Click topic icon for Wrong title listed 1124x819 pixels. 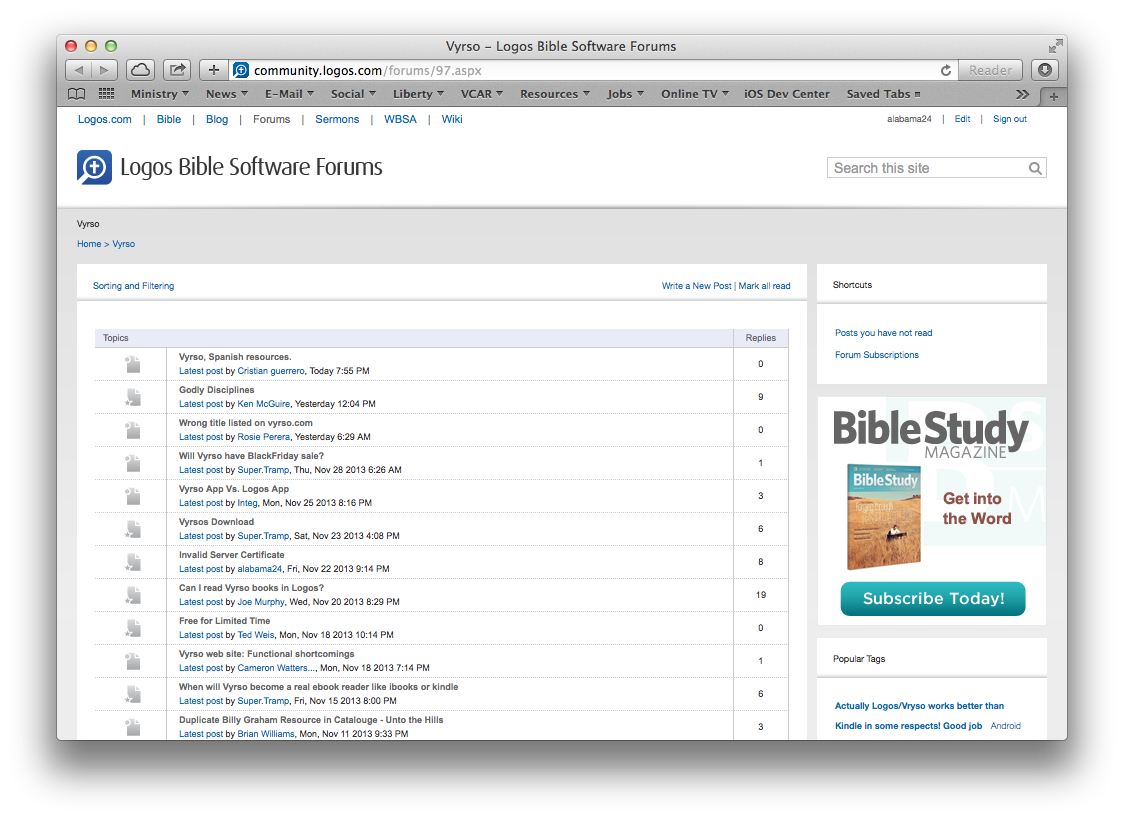click(x=133, y=430)
